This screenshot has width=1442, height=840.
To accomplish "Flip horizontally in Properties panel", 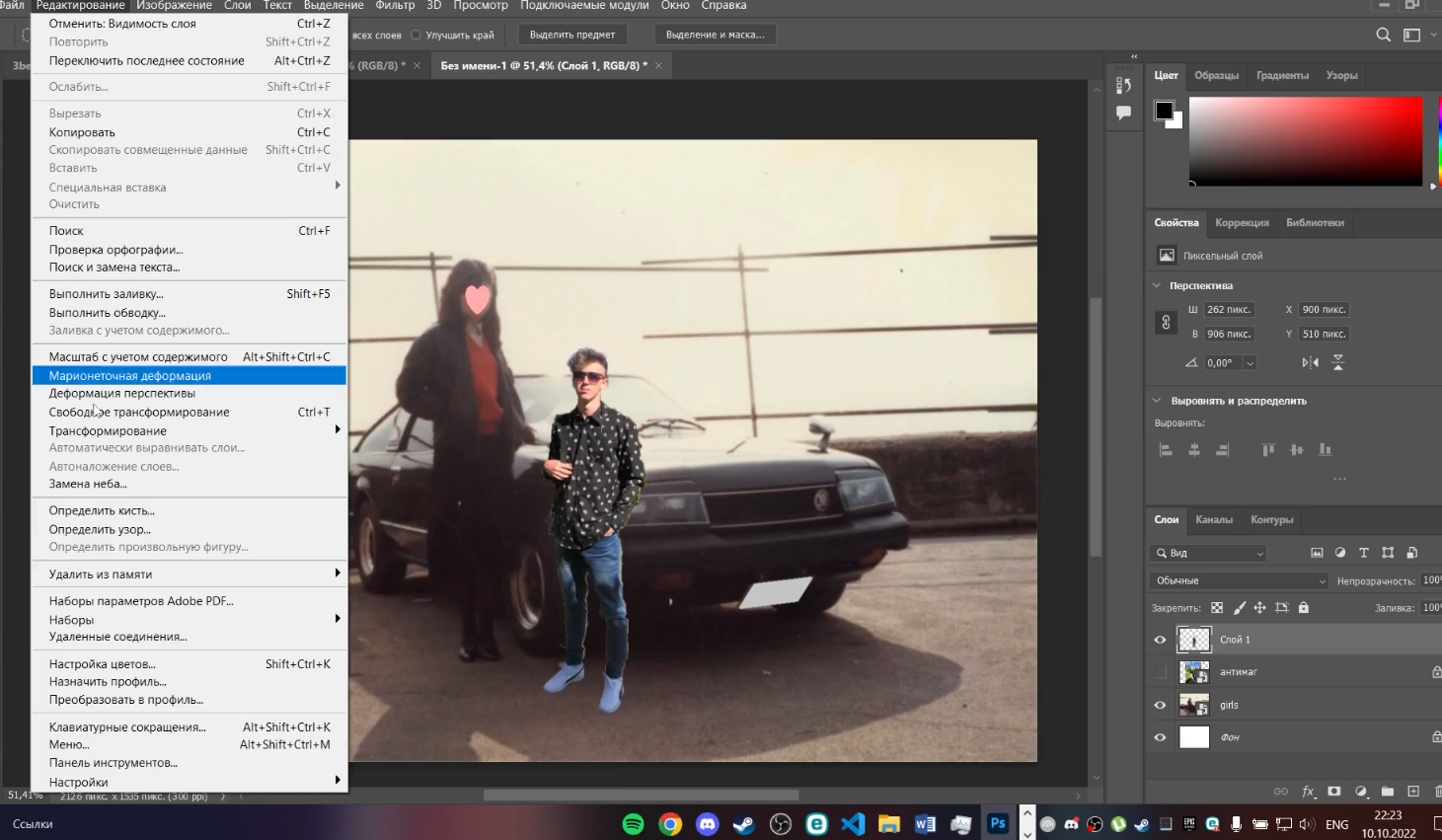I will [1310, 362].
